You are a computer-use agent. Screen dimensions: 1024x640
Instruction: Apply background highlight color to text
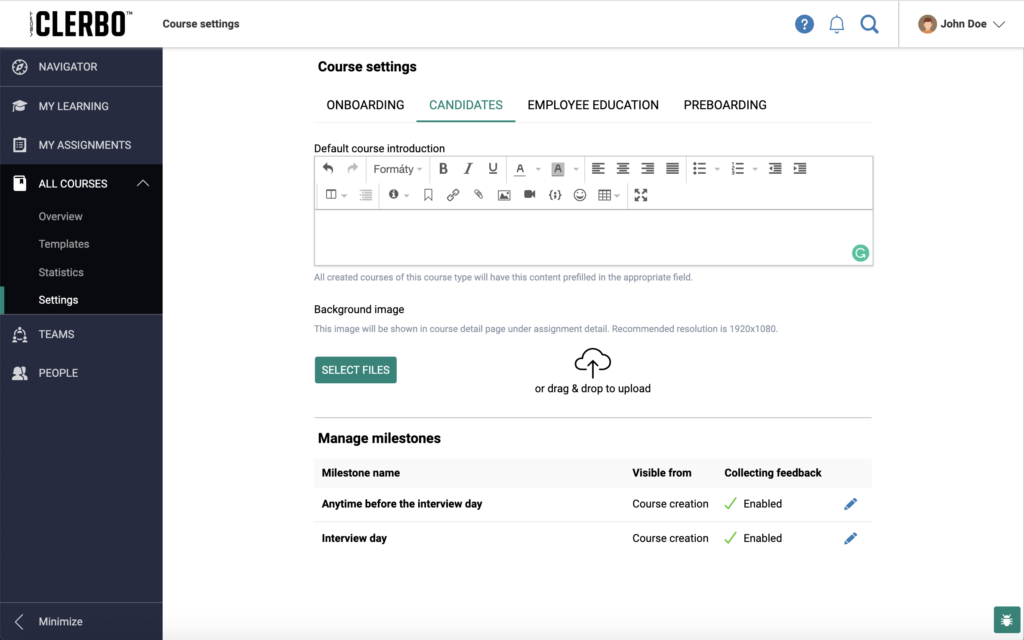pos(558,169)
